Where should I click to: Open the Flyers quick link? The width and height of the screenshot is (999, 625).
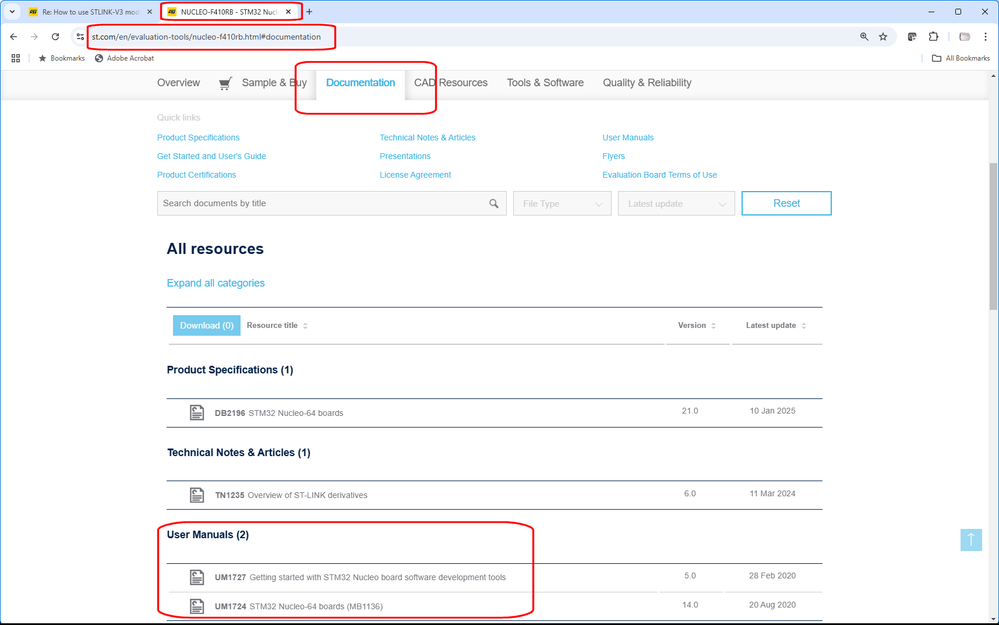pos(614,156)
